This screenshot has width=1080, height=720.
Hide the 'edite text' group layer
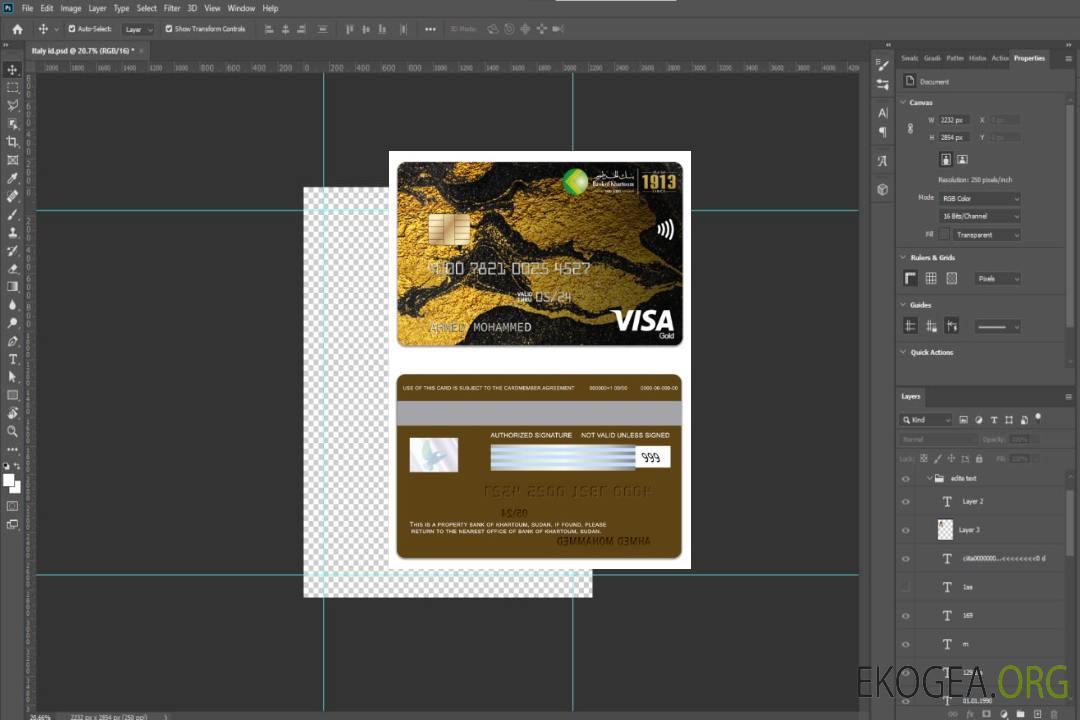pos(906,479)
